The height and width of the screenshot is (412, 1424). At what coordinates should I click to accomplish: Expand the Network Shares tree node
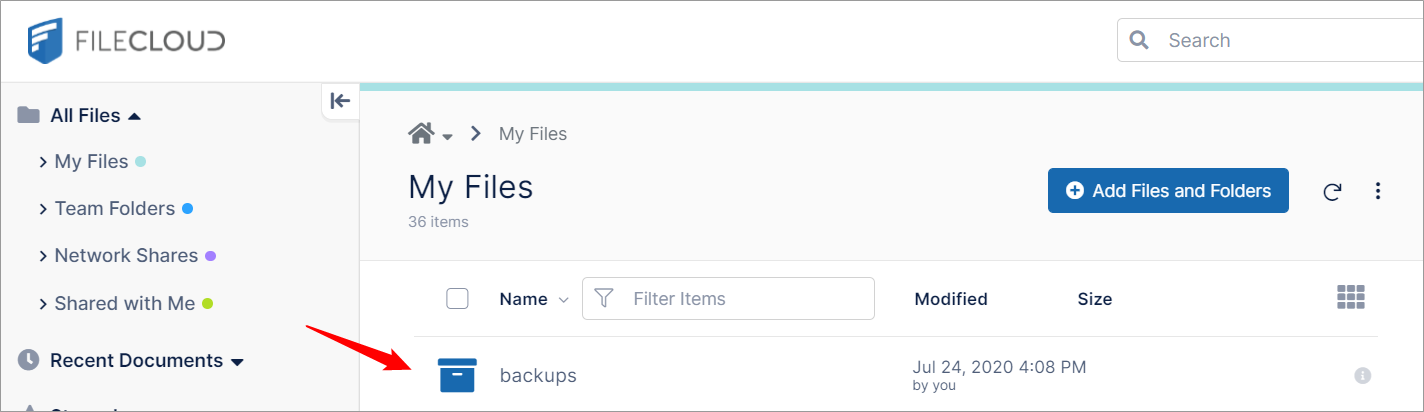pos(43,256)
